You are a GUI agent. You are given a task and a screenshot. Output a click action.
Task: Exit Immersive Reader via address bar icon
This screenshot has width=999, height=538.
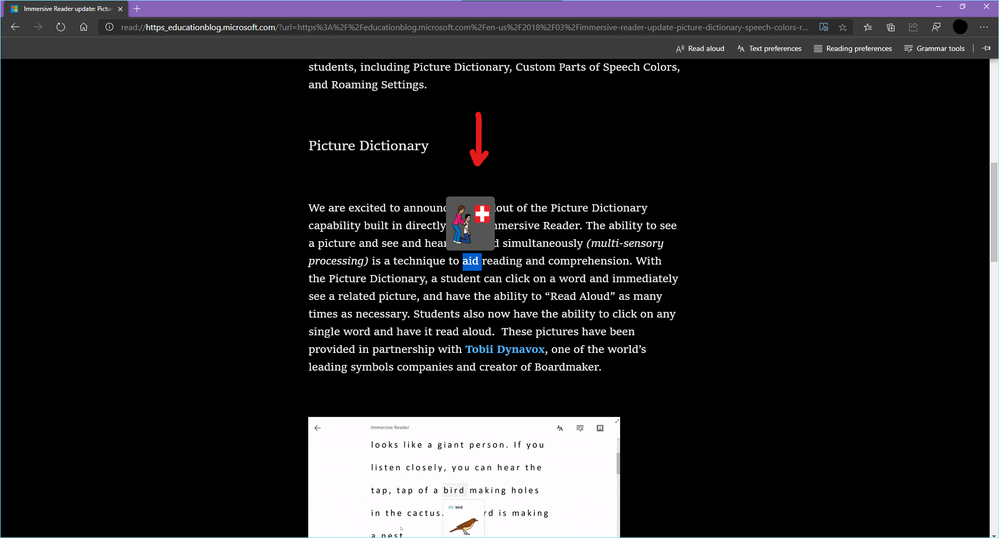pyautogui.click(x=823, y=27)
